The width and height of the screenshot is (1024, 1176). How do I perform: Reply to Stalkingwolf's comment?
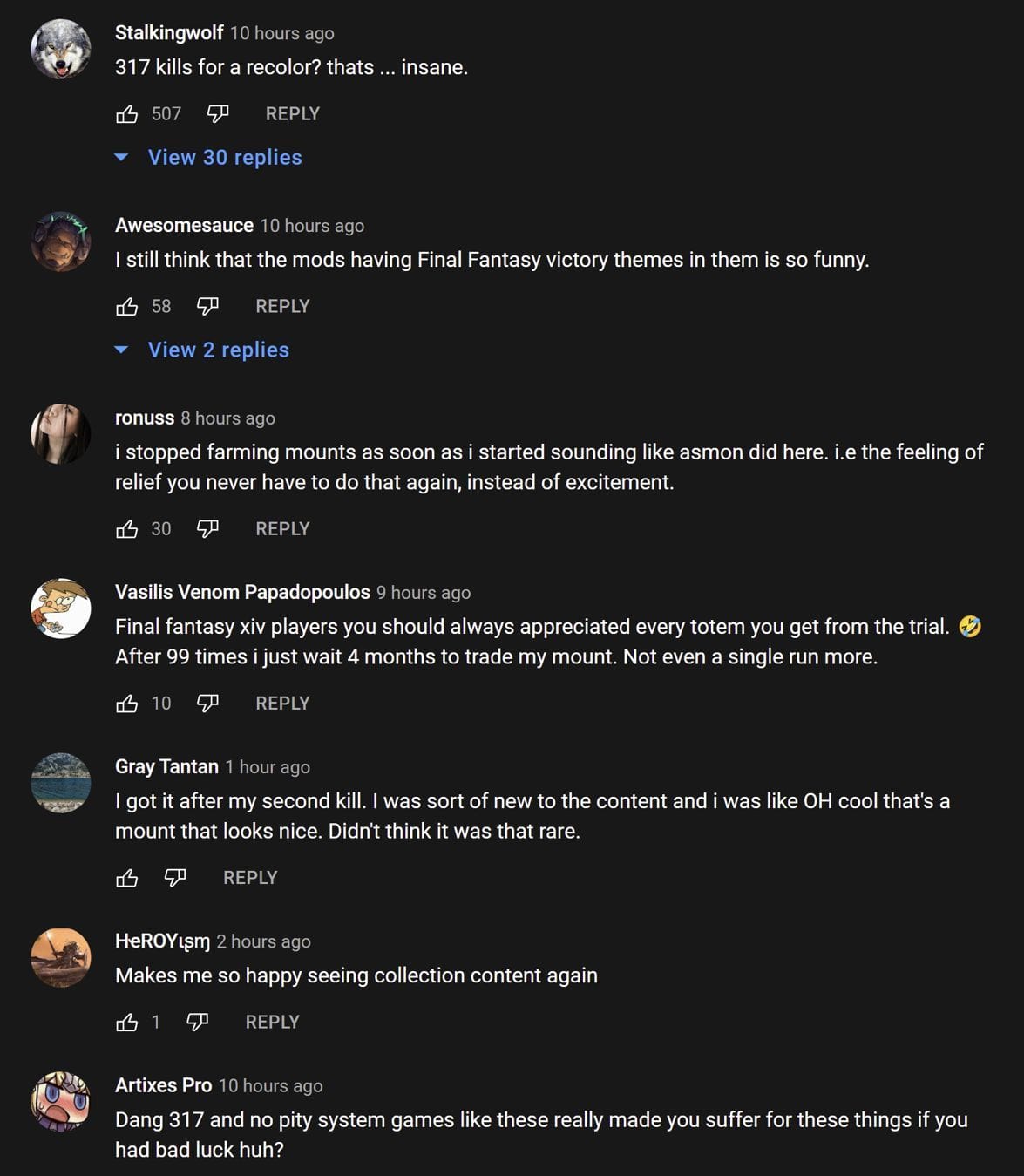click(292, 114)
